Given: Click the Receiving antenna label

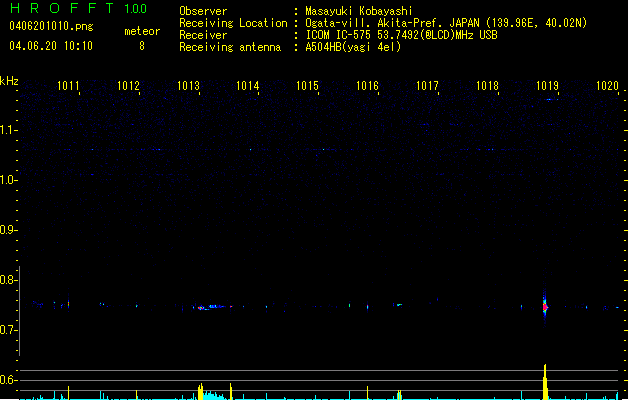Looking at the screenshot, I should coord(230,47).
